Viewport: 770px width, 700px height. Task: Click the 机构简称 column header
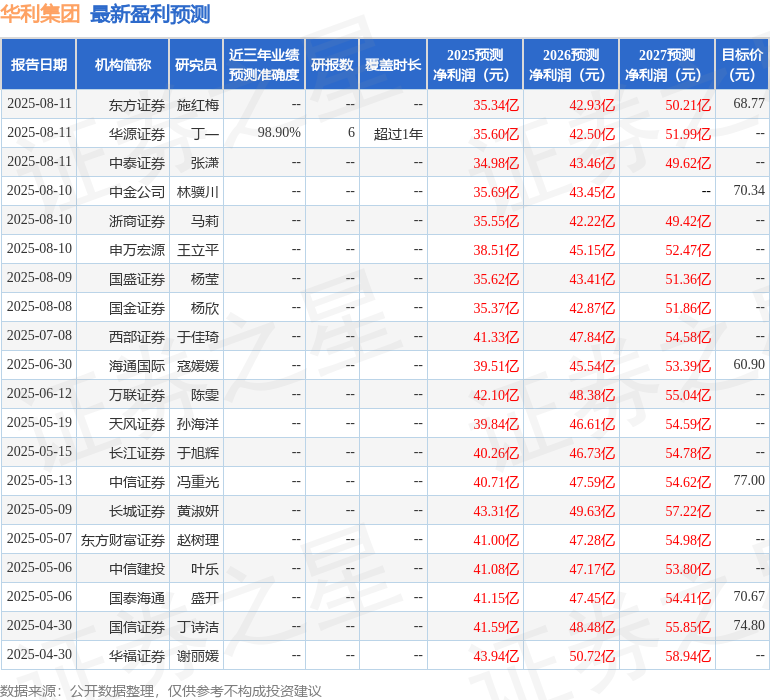(123, 65)
